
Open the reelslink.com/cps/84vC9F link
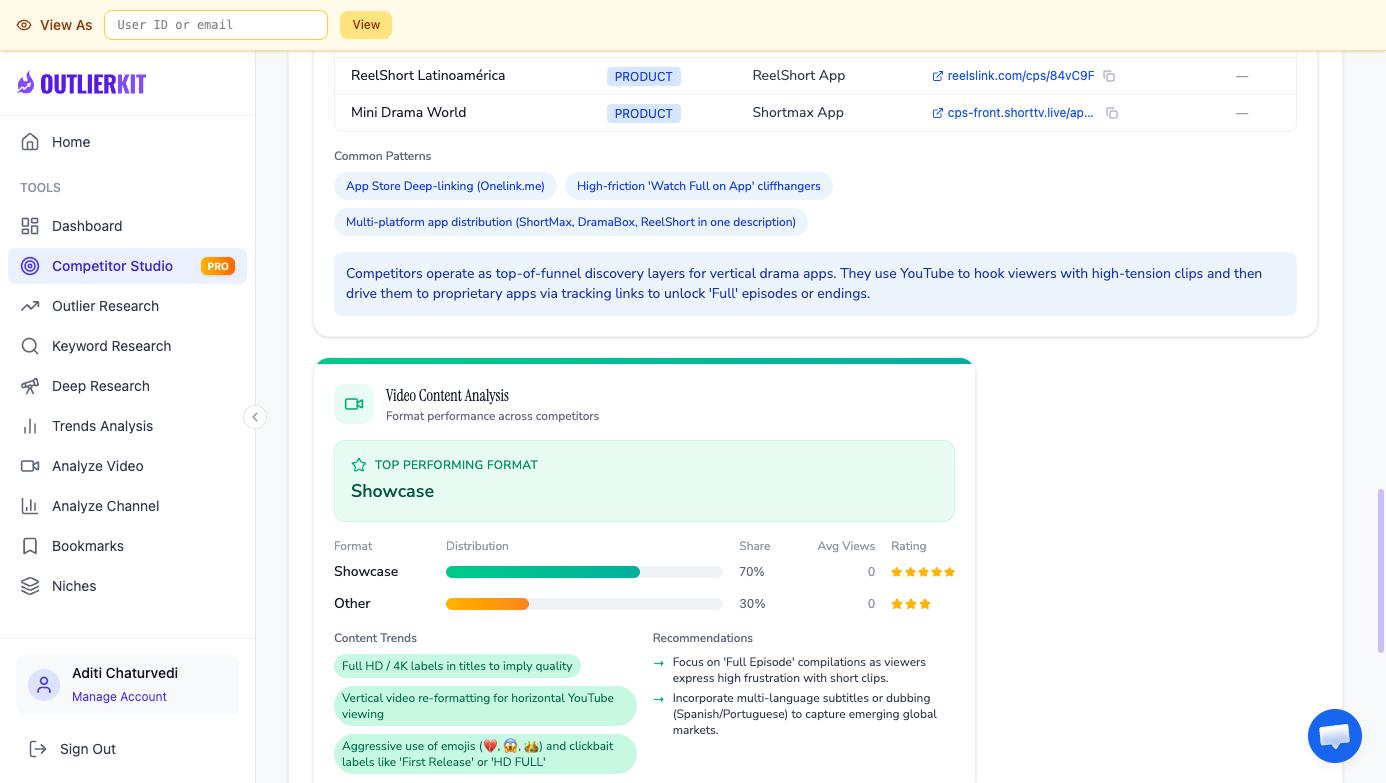[x=1020, y=76]
